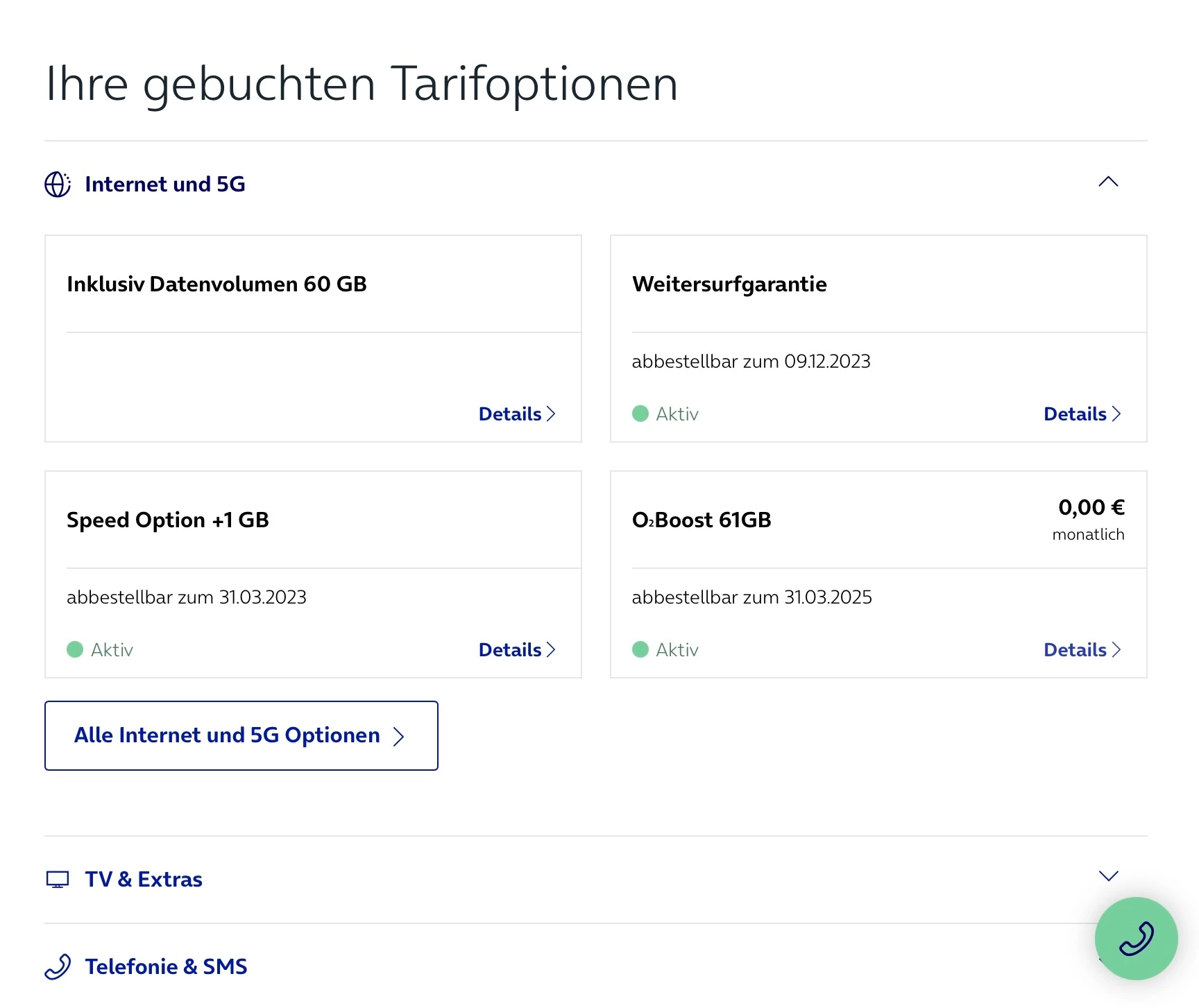
Task: Click the O2 Boost 61GB card title
Action: coord(701,520)
